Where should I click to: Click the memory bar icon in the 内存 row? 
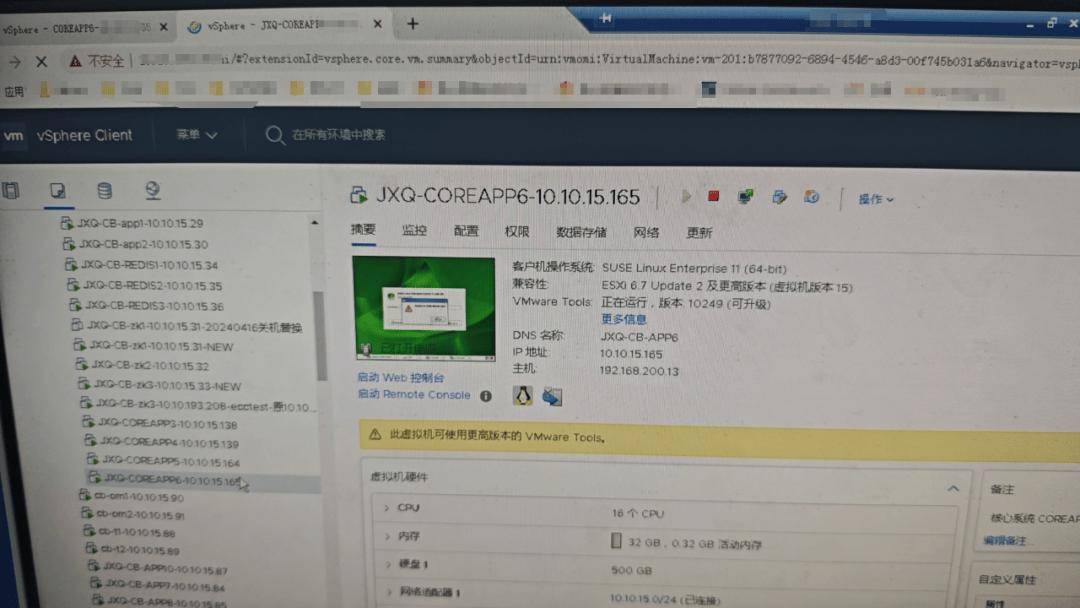(x=616, y=541)
